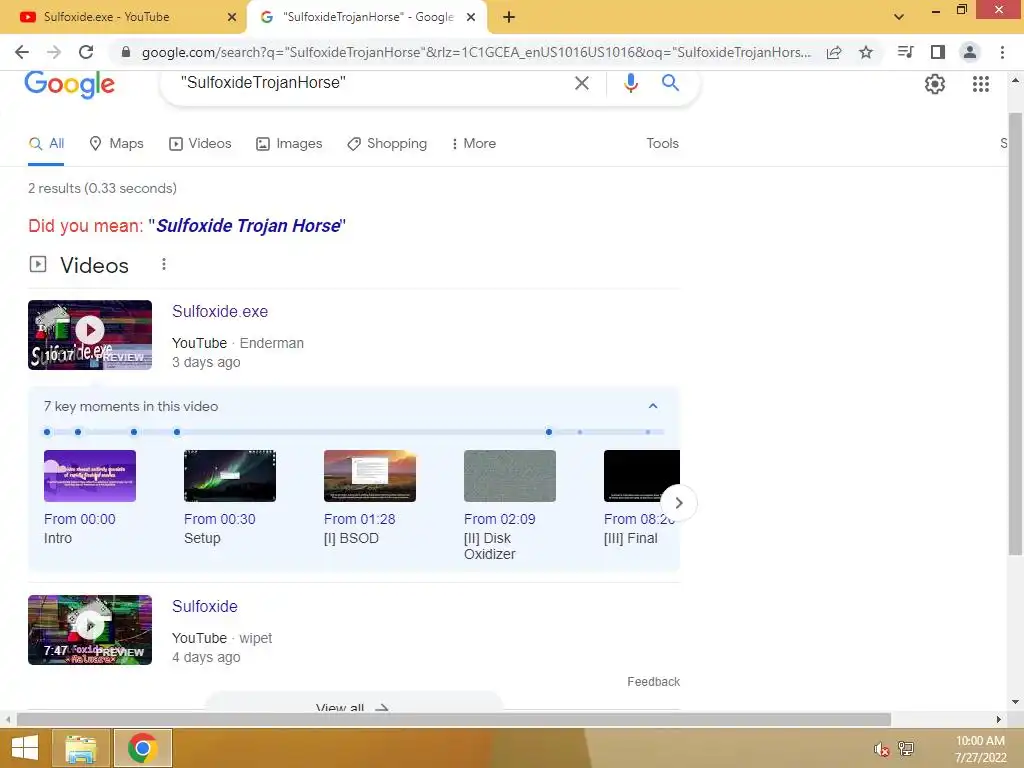Click the From 02:09 timestamp link
Image resolution: width=1024 pixels, height=768 pixels.
(500, 519)
